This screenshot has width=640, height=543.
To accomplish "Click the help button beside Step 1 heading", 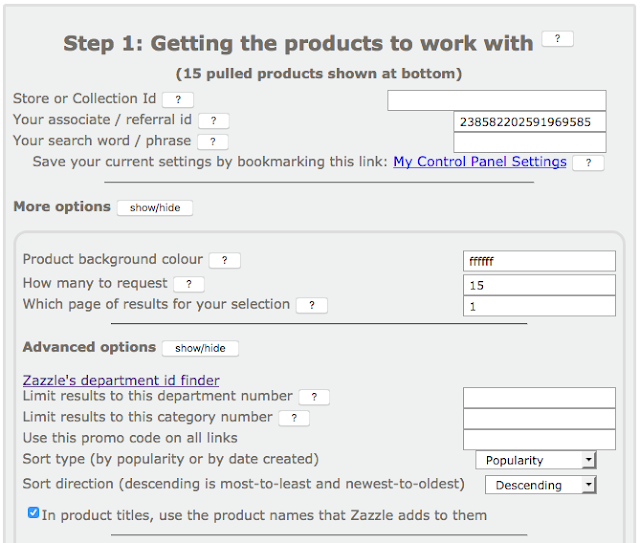I will [557, 39].
